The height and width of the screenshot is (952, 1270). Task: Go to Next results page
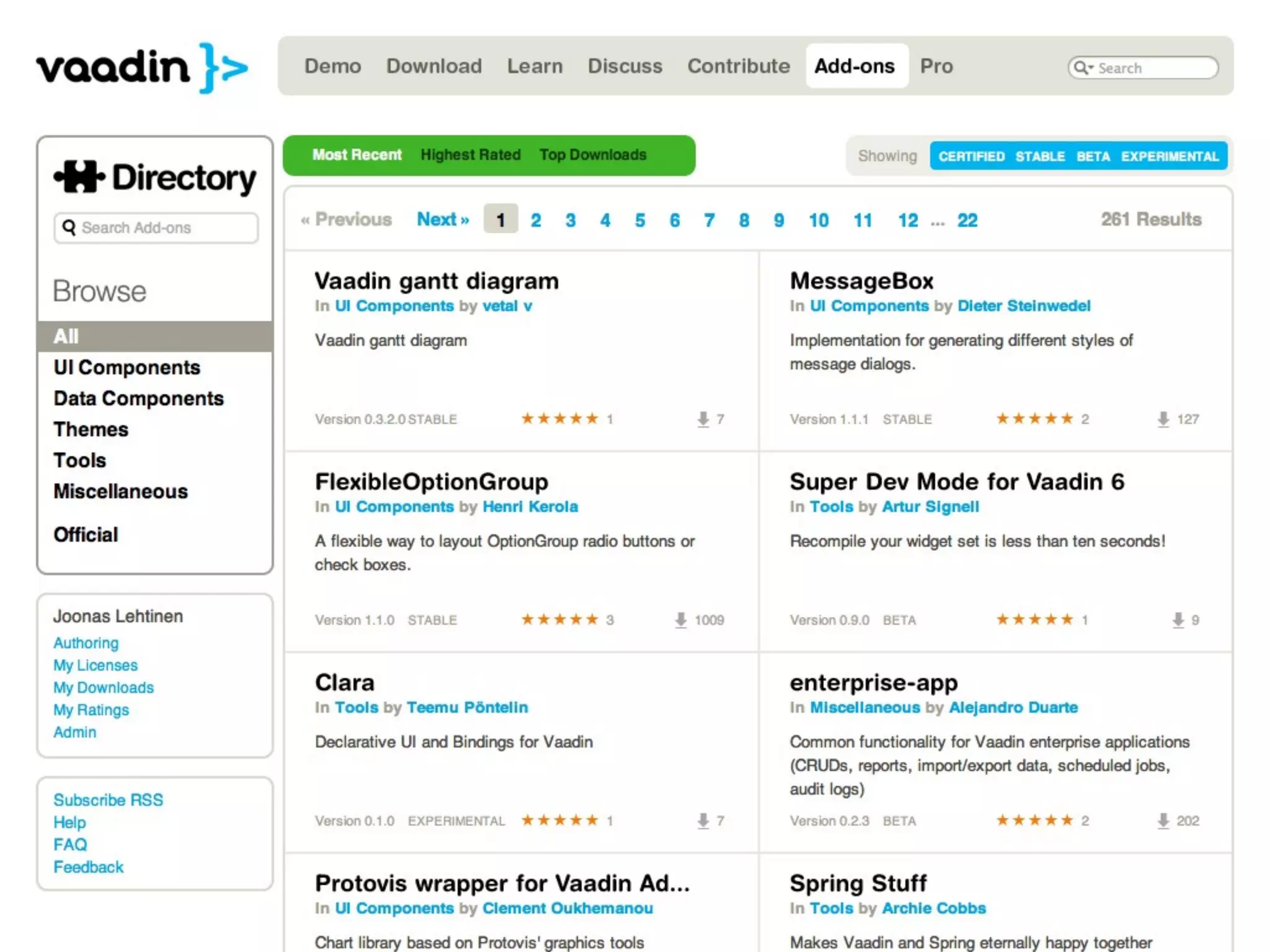pos(443,219)
